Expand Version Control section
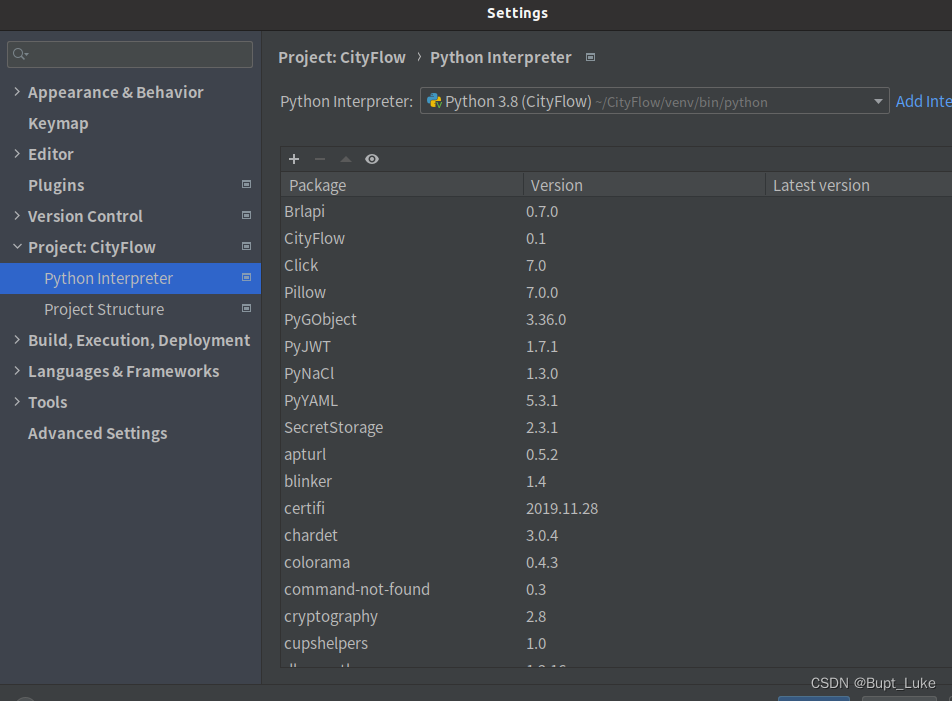The image size is (952, 701). [17, 215]
